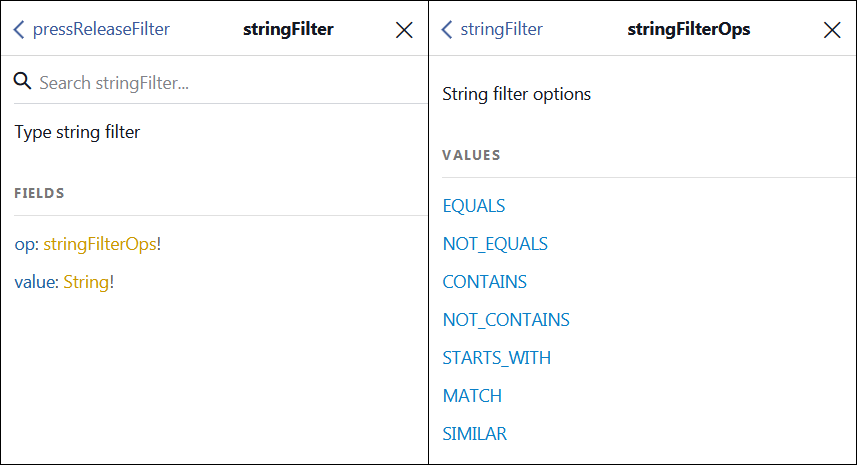Navigate back to stringFilter
857x465 pixels.
(x=501, y=29)
